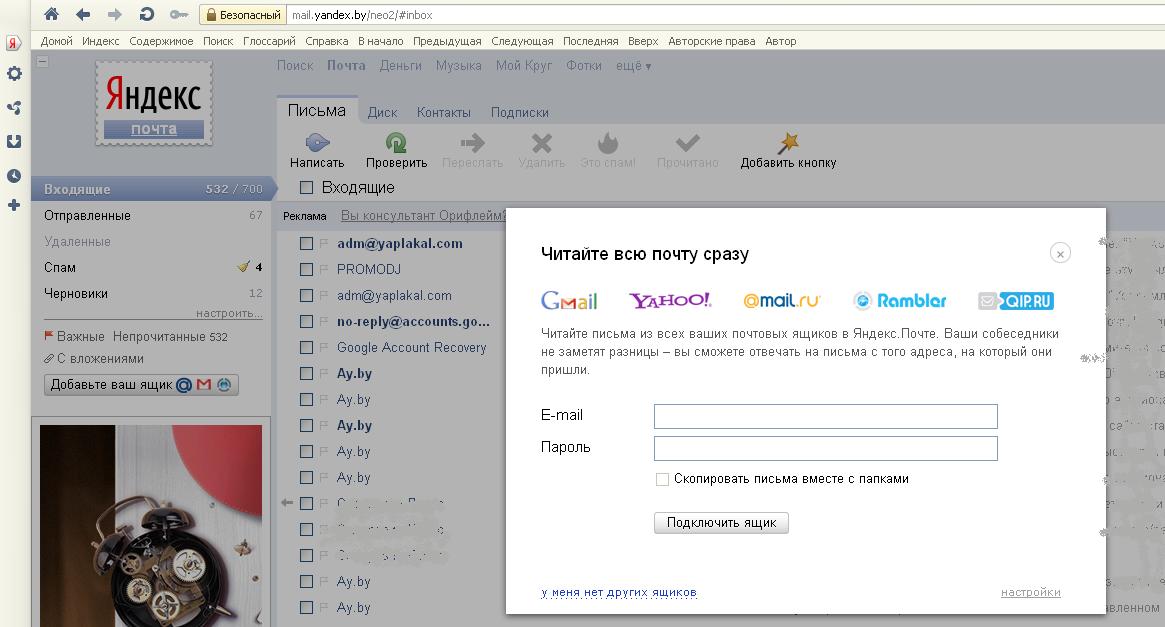Open the Отправленные folder
This screenshot has height=627, width=1165.
87,215
